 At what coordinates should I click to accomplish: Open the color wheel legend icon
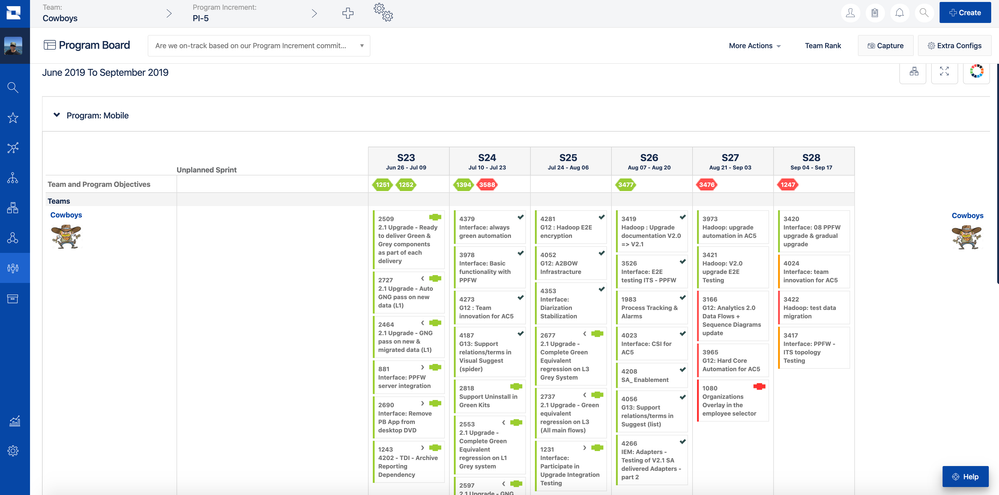pyautogui.click(x=977, y=72)
